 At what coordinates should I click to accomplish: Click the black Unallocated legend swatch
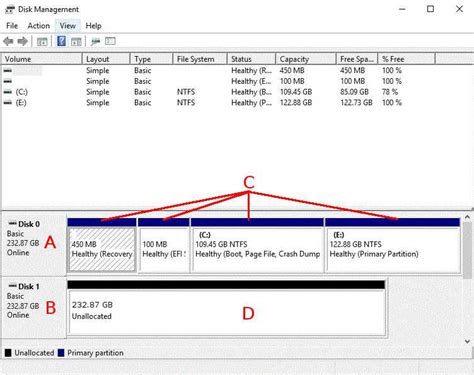pyautogui.click(x=8, y=353)
